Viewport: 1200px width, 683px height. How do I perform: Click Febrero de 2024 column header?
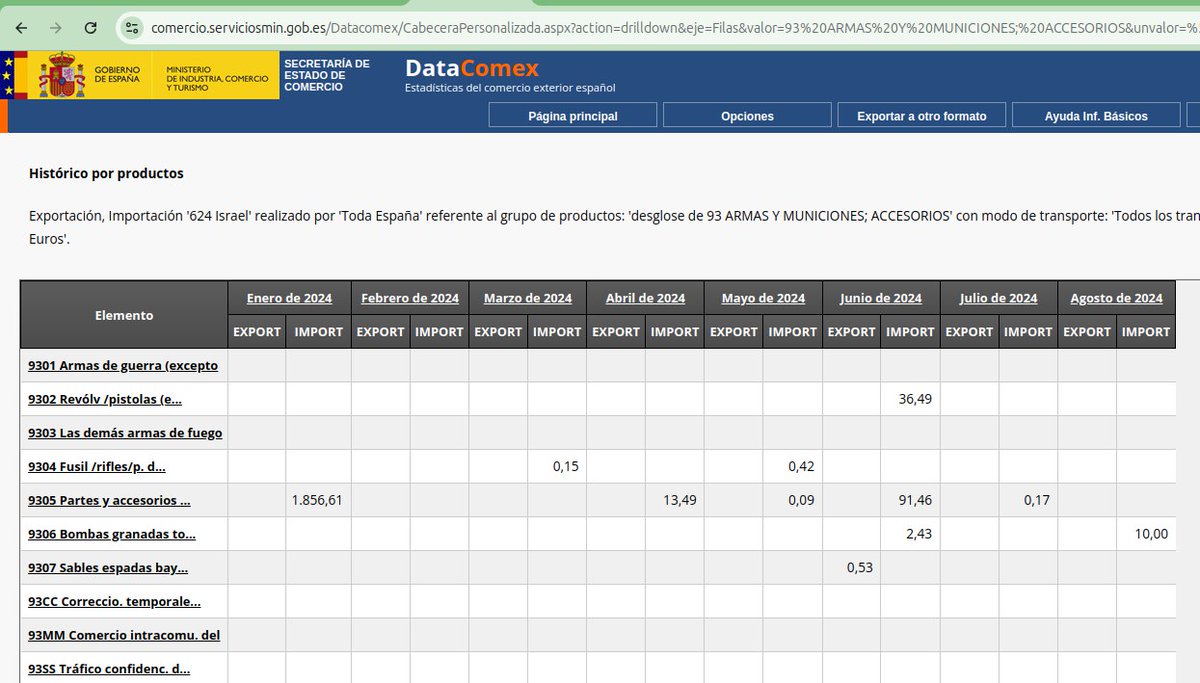point(410,298)
